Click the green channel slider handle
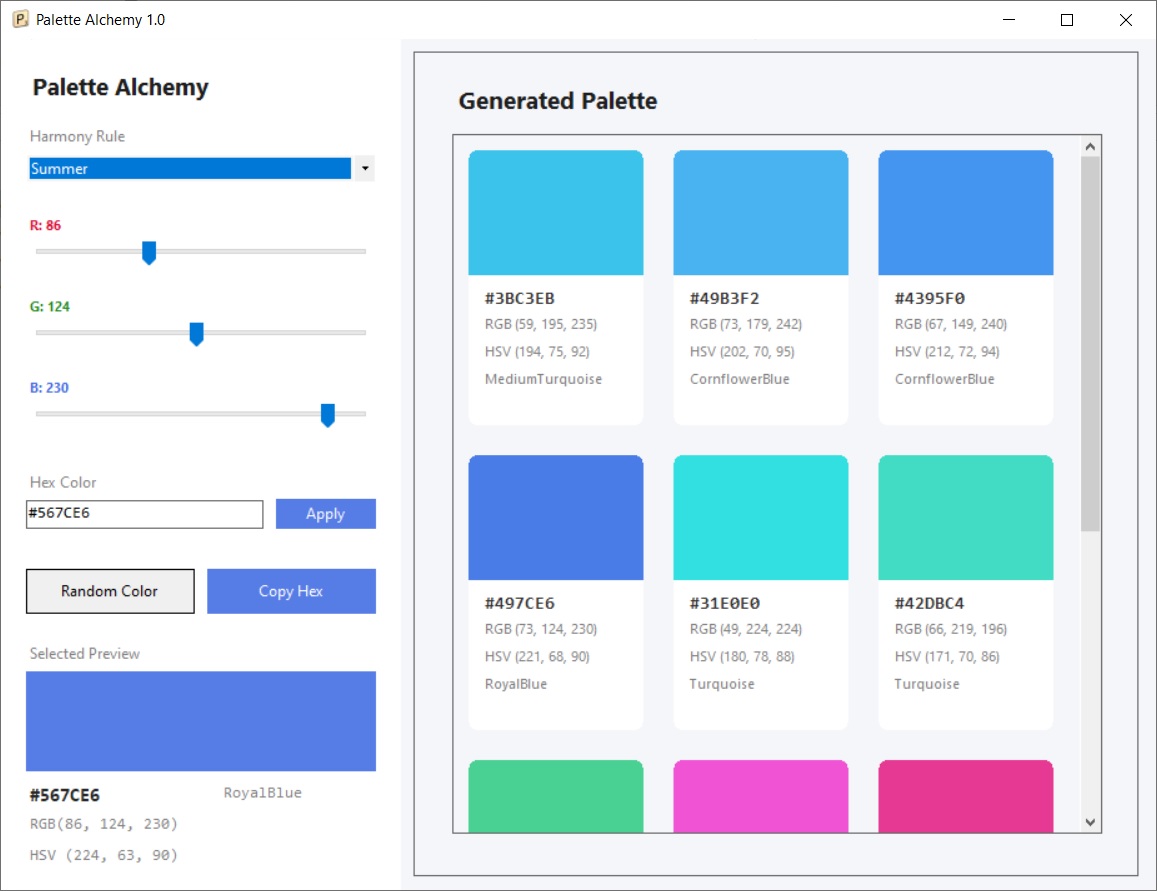The width and height of the screenshot is (1157, 891). coord(196,333)
